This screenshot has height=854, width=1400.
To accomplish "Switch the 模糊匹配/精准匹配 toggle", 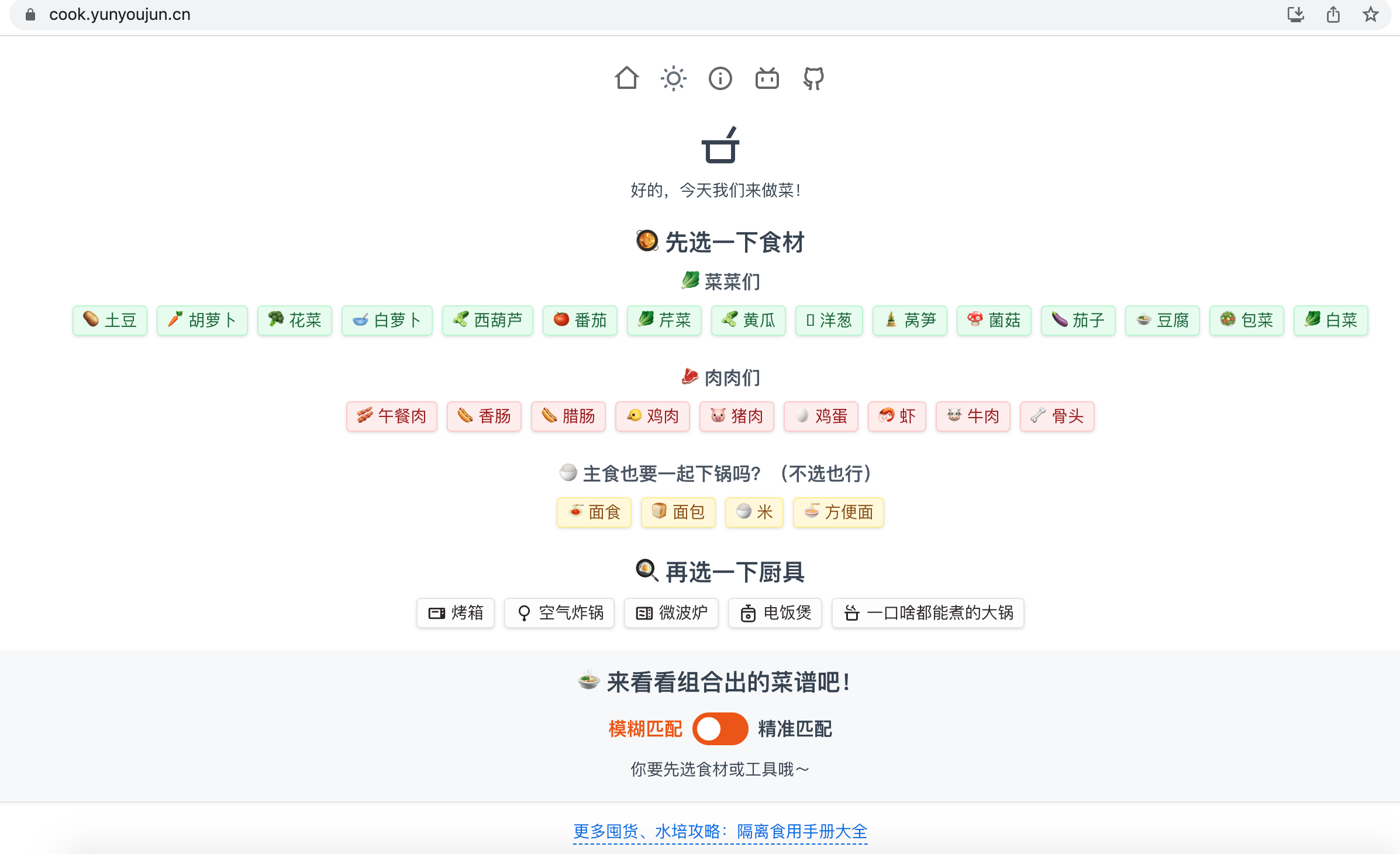I will (720, 729).
